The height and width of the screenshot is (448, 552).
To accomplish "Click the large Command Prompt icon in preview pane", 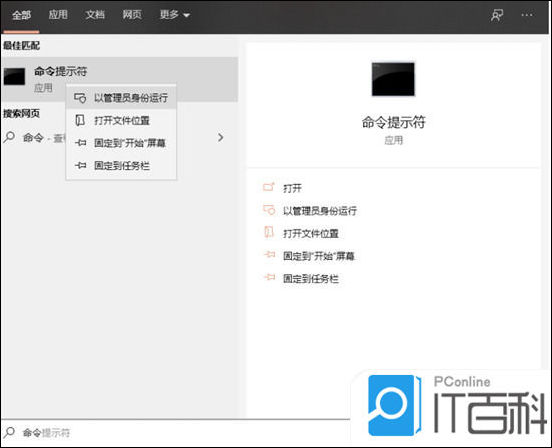I will pyautogui.click(x=393, y=79).
